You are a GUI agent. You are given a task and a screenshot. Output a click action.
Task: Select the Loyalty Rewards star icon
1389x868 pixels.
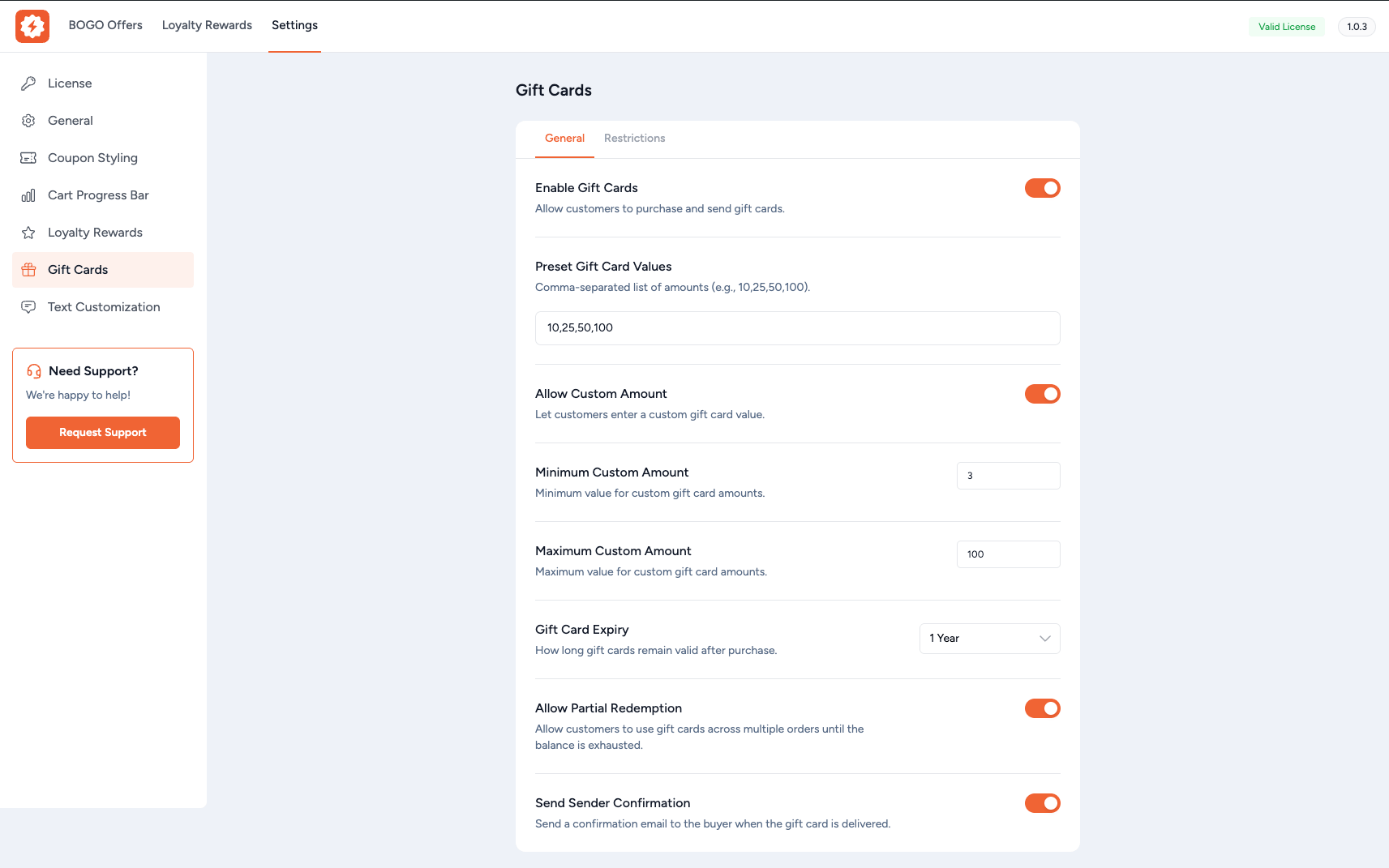28,232
